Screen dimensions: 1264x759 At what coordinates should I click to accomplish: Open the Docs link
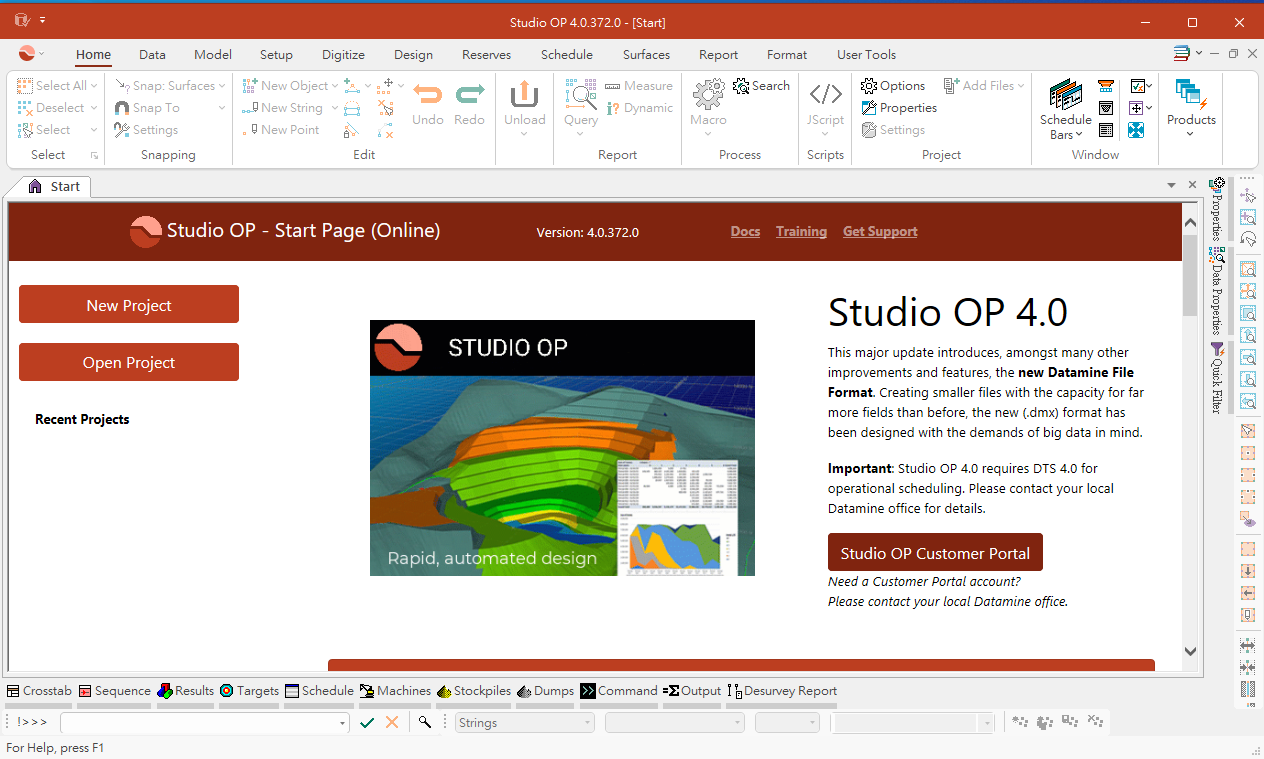(745, 231)
